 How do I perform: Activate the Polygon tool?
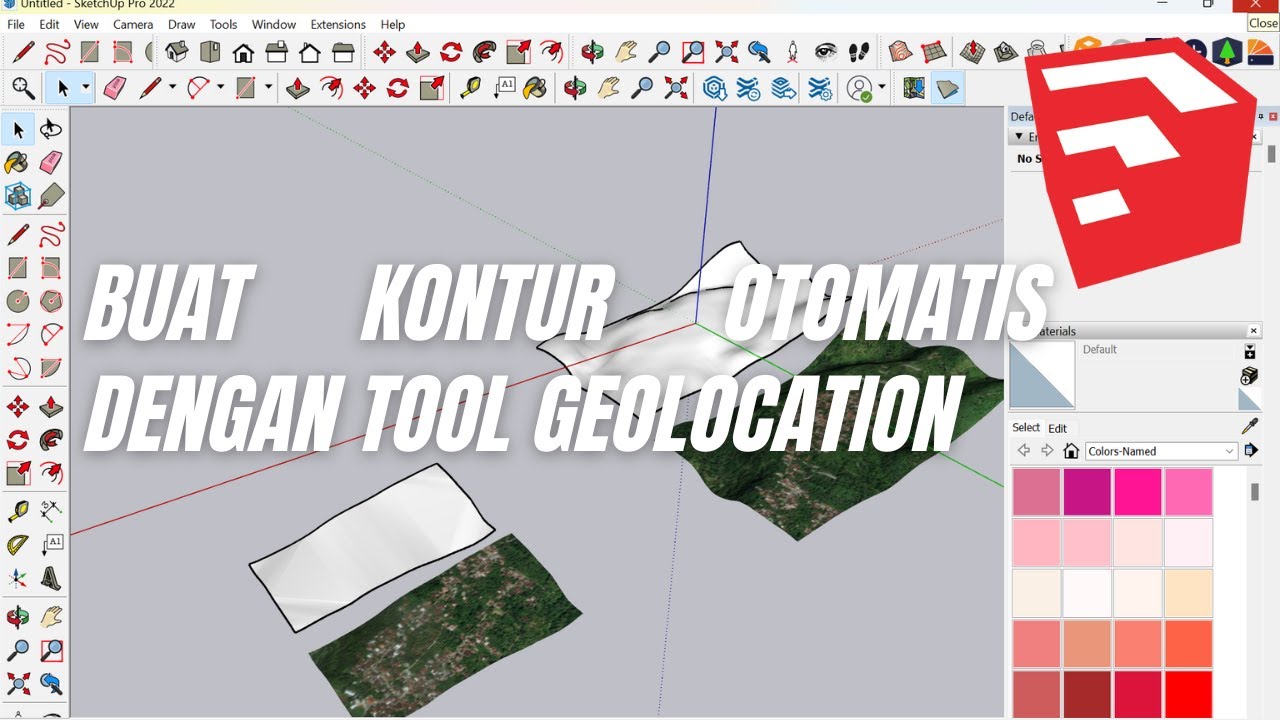51,301
